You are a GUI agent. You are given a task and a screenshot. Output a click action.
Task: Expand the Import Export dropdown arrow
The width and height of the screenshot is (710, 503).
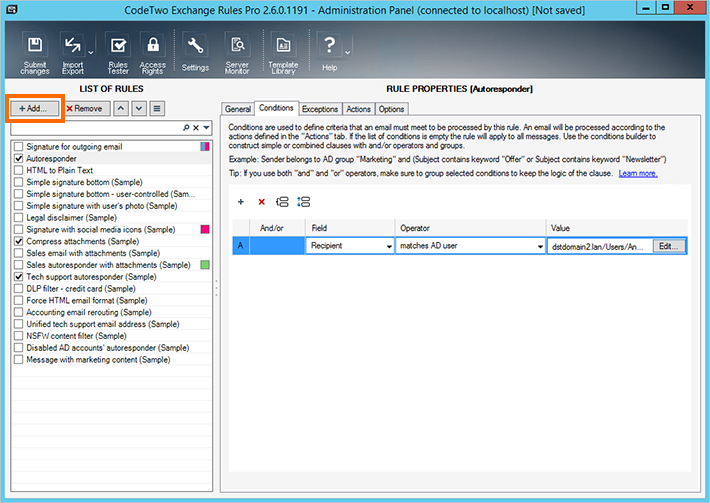[91, 53]
